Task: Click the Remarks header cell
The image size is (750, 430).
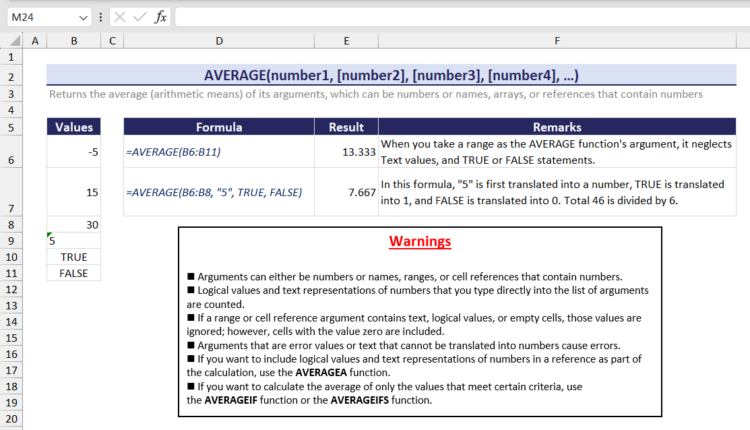Action: (x=557, y=127)
